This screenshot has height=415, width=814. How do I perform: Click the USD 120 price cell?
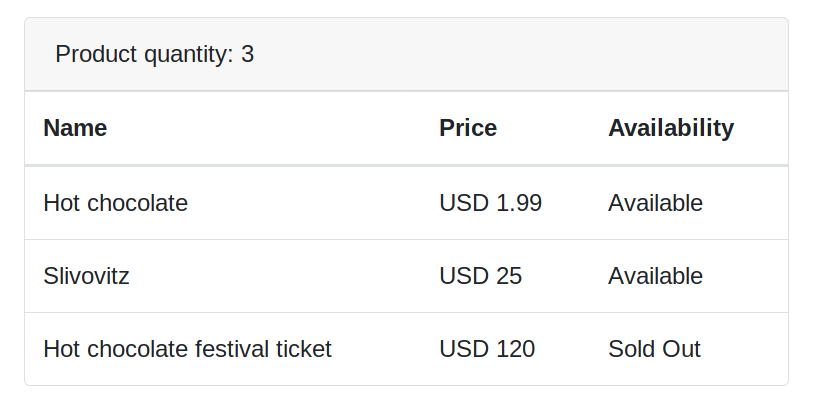pos(487,349)
